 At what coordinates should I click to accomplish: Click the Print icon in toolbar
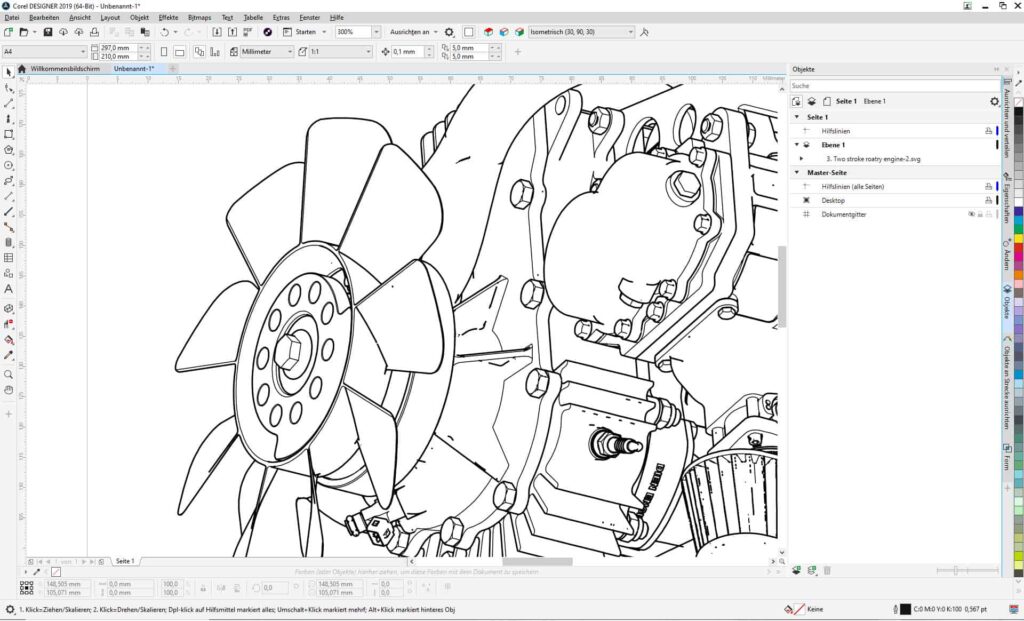click(94, 32)
